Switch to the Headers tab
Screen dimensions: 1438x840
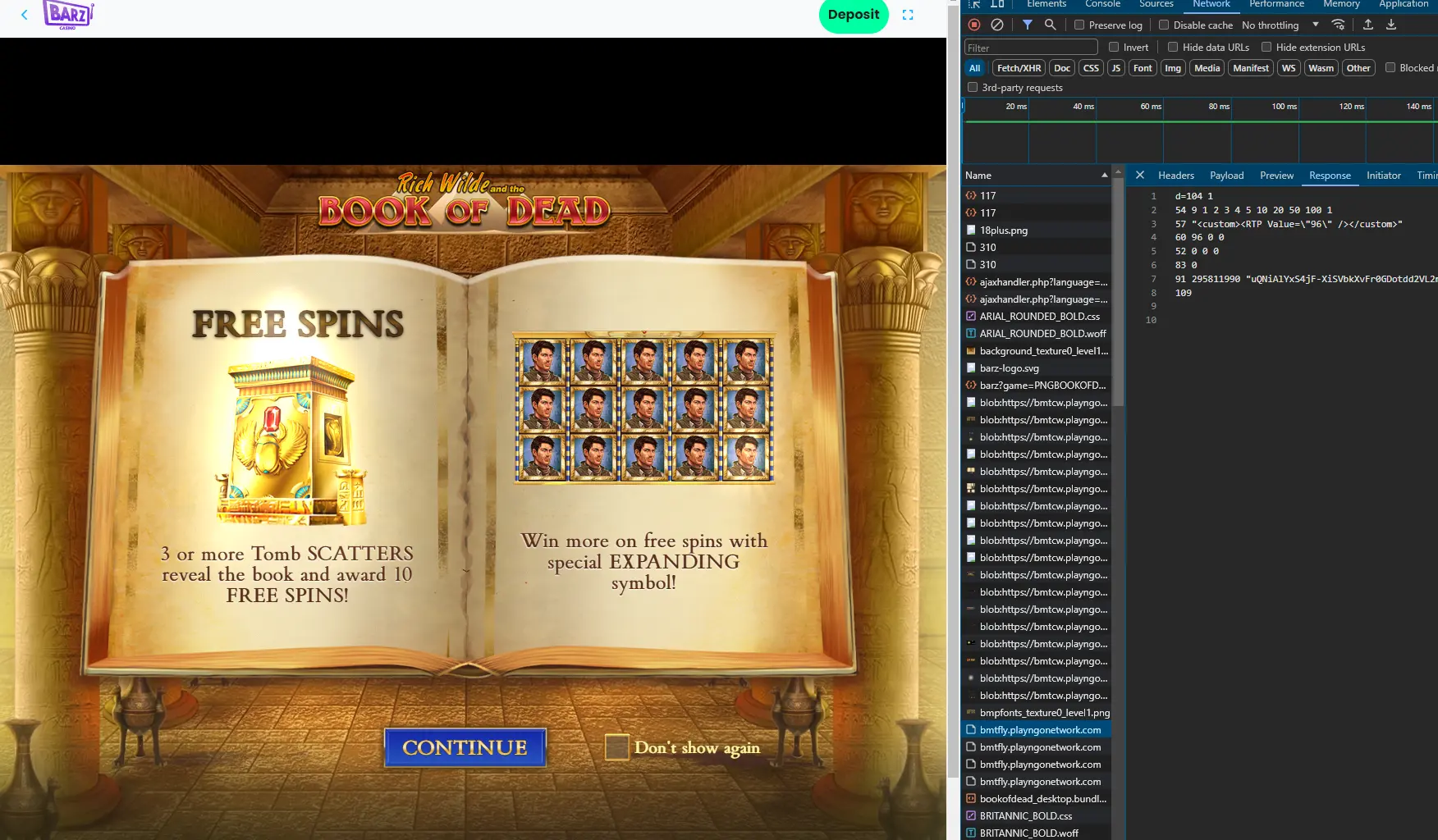pyautogui.click(x=1176, y=176)
